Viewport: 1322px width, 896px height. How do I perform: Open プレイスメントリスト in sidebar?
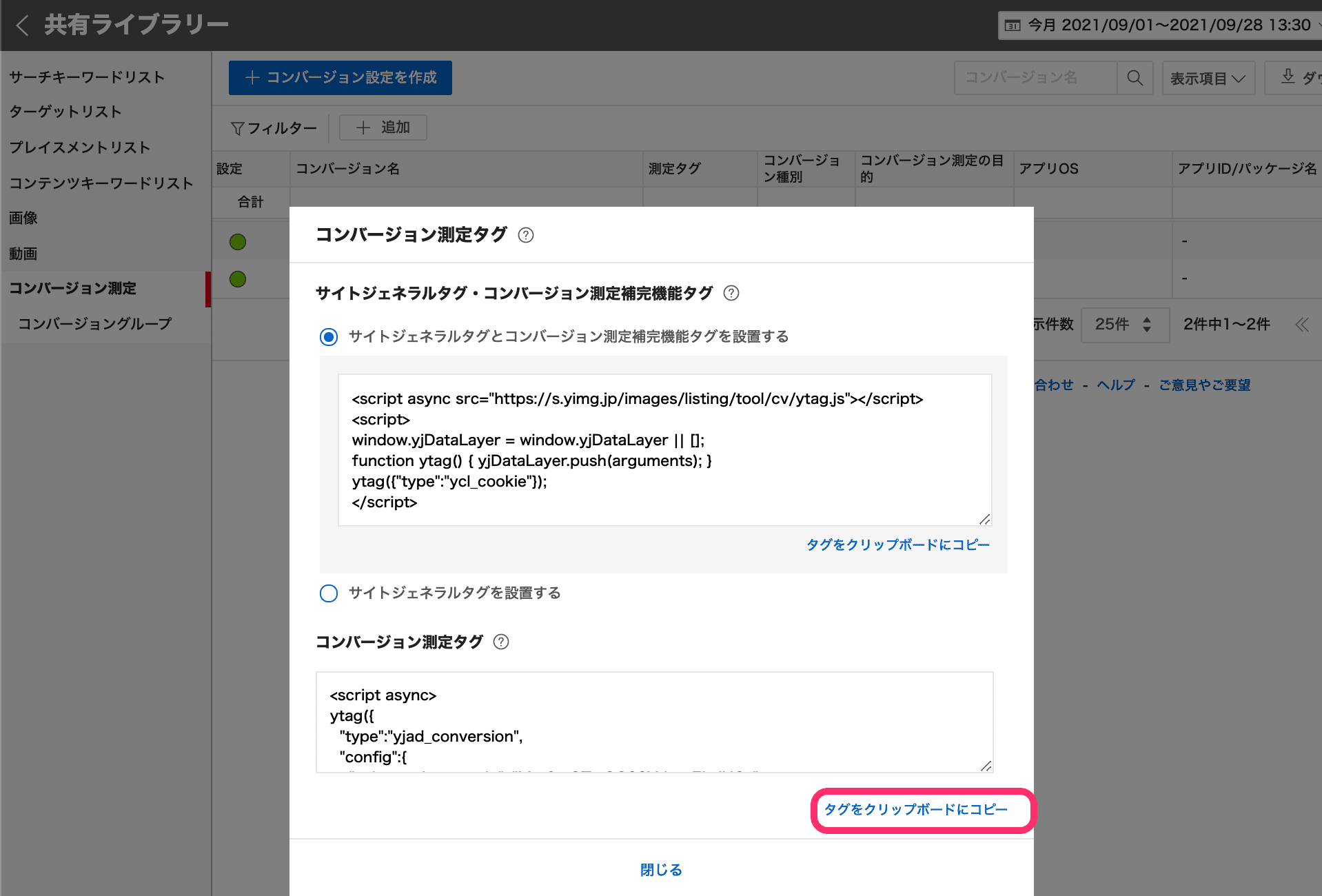[79, 147]
